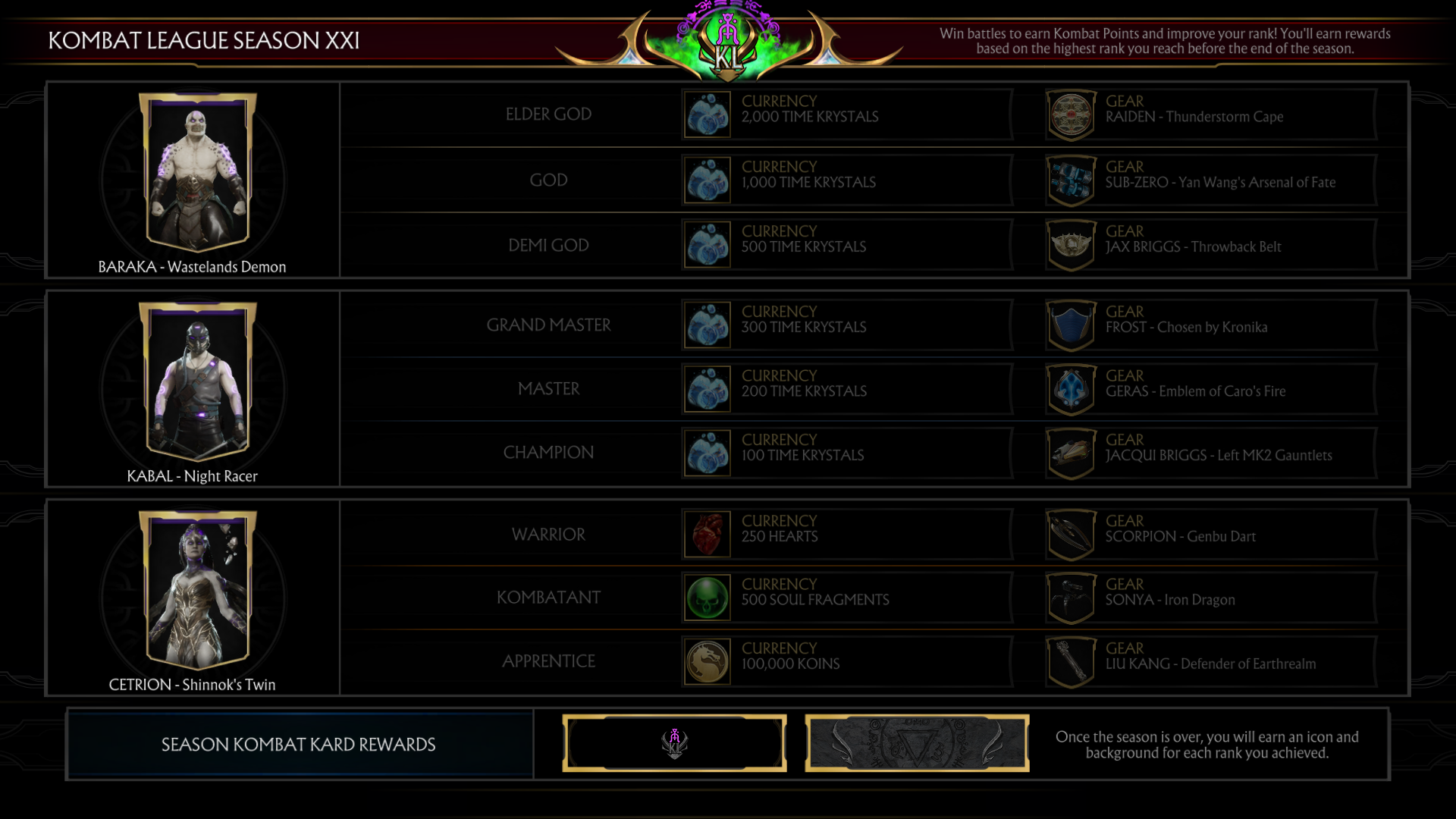Select the Sub-Zero Yan Wang's Arsenal gear icon
Image resolution: width=1456 pixels, height=819 pixels.
pyautogui.click(x=1071, y=180)
